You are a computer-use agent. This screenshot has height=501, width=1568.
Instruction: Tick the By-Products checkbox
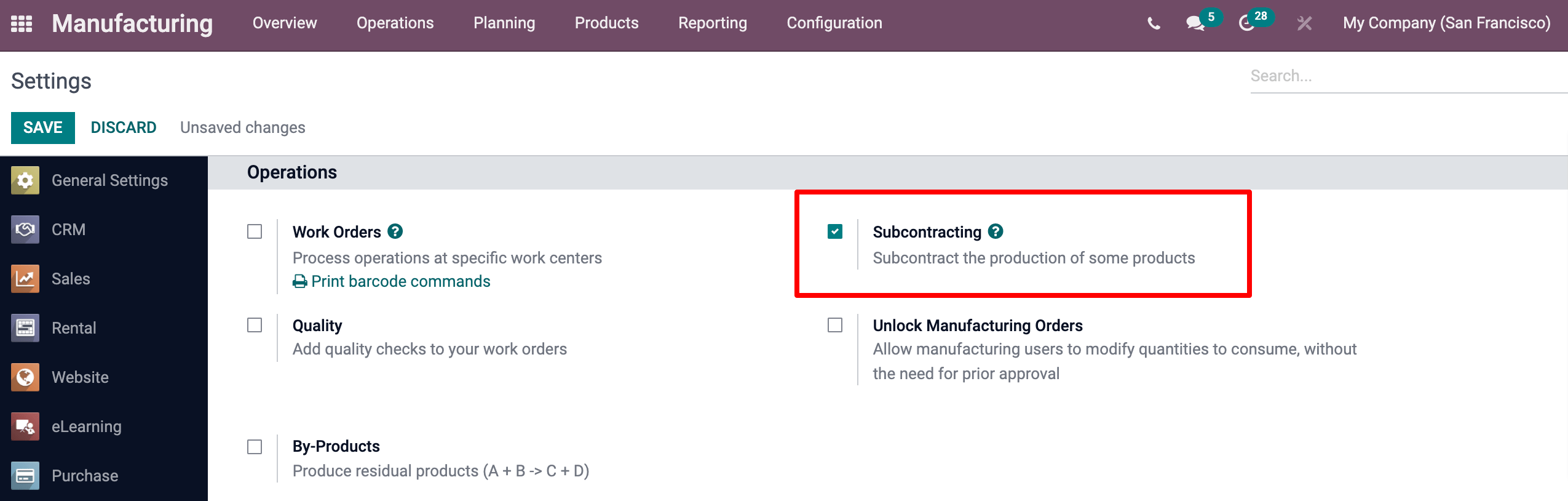coord(255,447)
